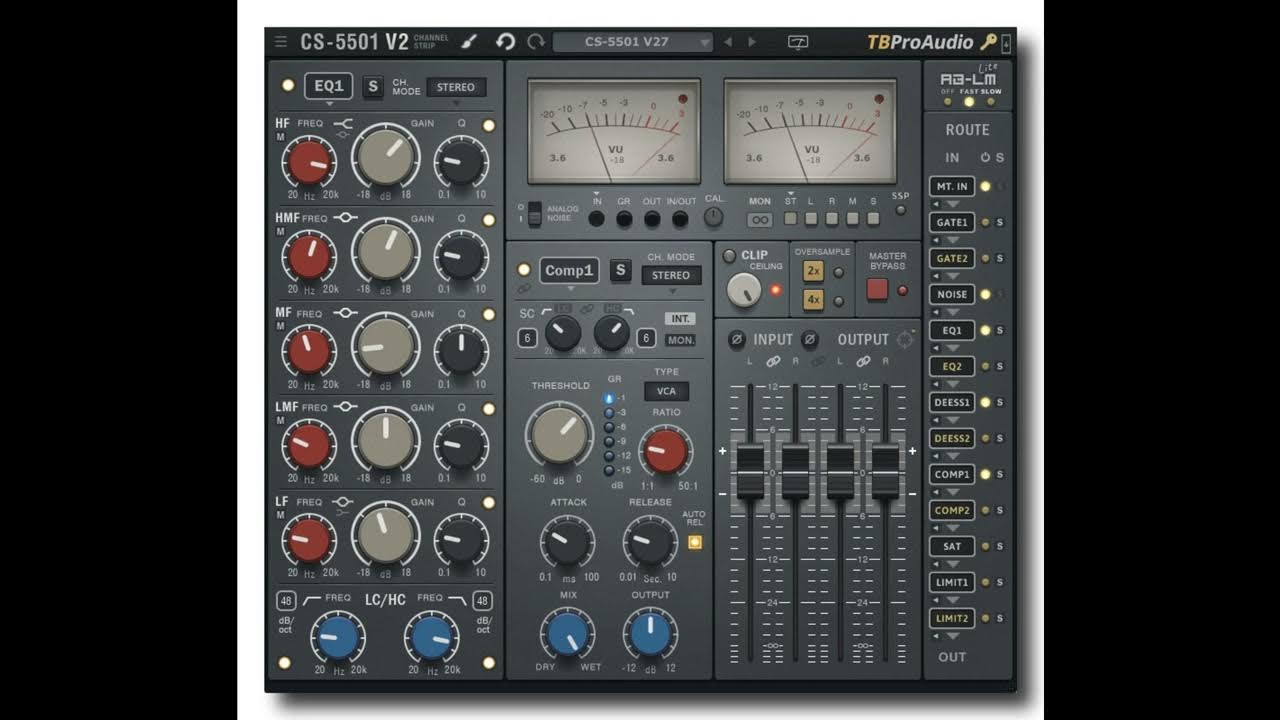This screenshot has height=720, width=1280.
Task: Click the AB-LM SLOW mode LED
Action: [990, 101]
